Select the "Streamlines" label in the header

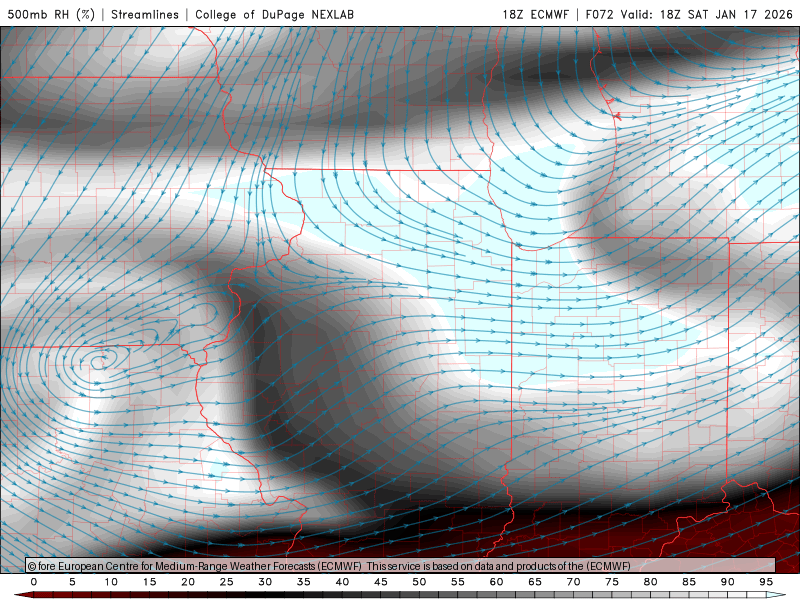pyautogui.click(x=145, y=14)
